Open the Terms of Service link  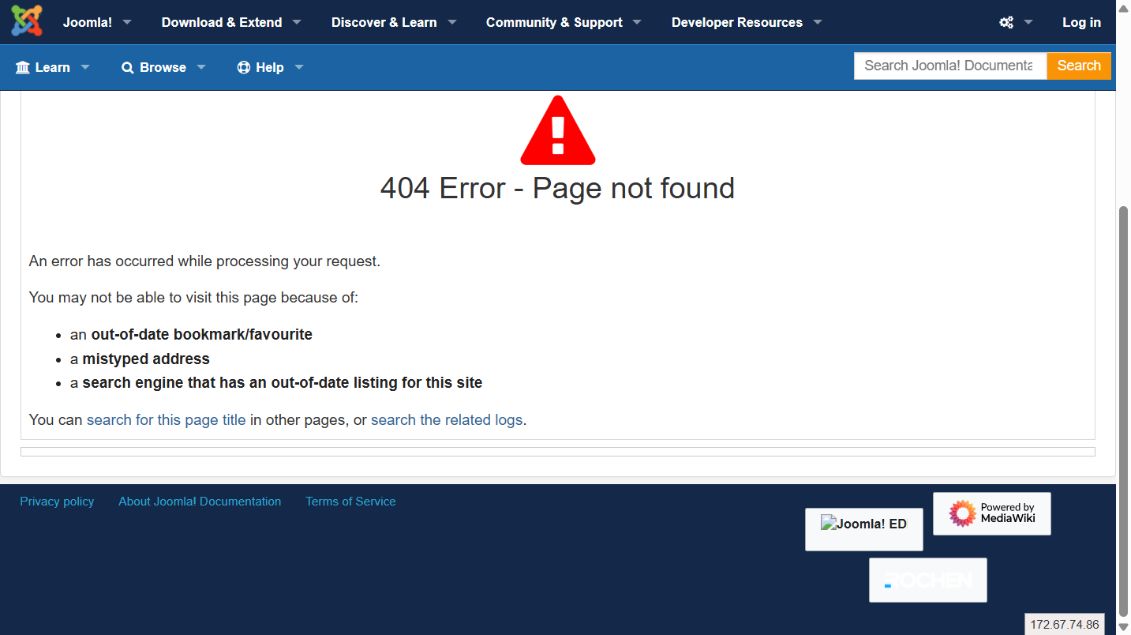point(351,502)
